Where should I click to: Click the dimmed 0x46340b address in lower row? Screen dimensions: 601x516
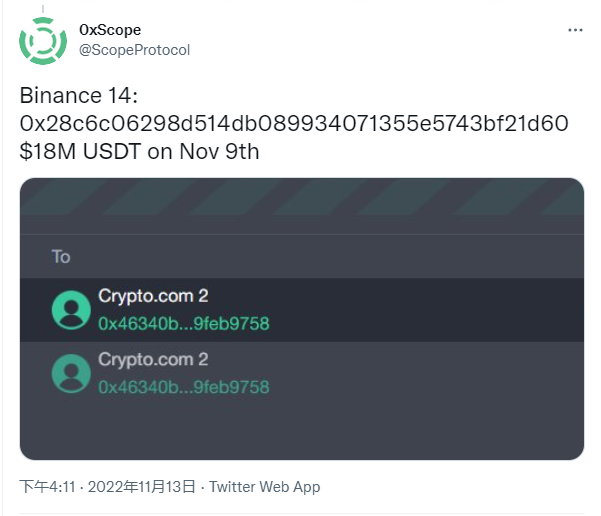point(183,387)
